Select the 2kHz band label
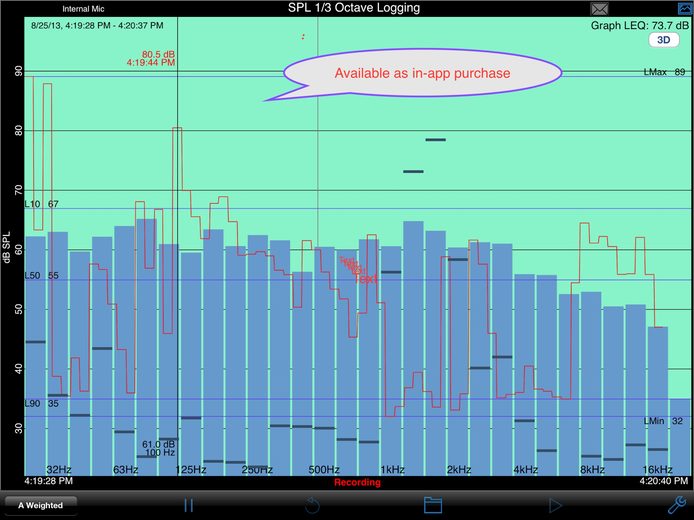Screen dimensions: 694x520 [459, 470]
